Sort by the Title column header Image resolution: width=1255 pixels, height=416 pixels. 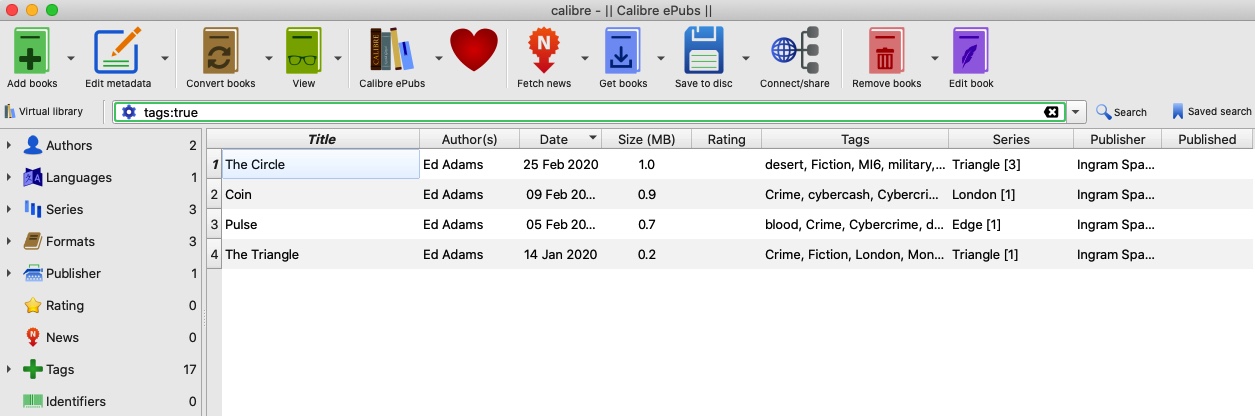321,139
